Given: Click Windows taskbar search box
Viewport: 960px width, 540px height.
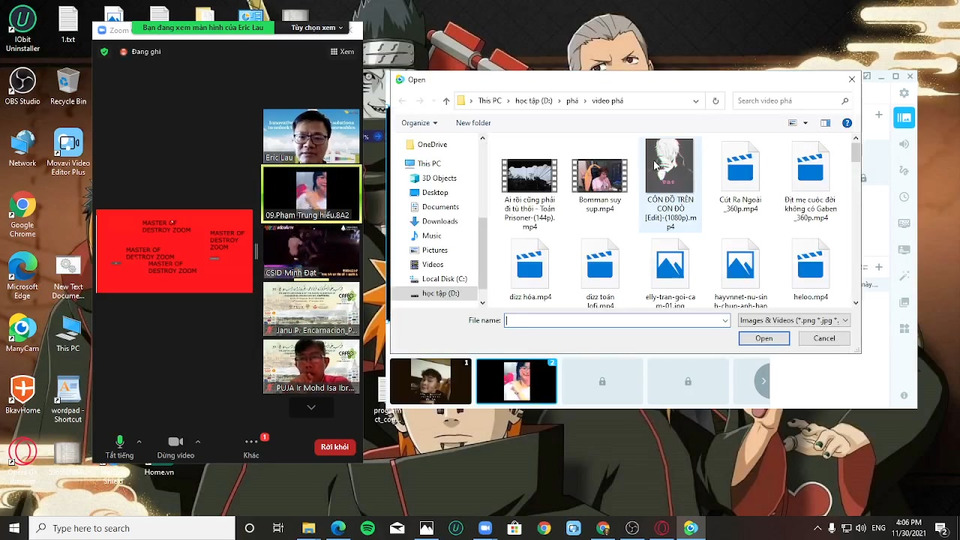Looking at the screenshot, I should 132,528.
